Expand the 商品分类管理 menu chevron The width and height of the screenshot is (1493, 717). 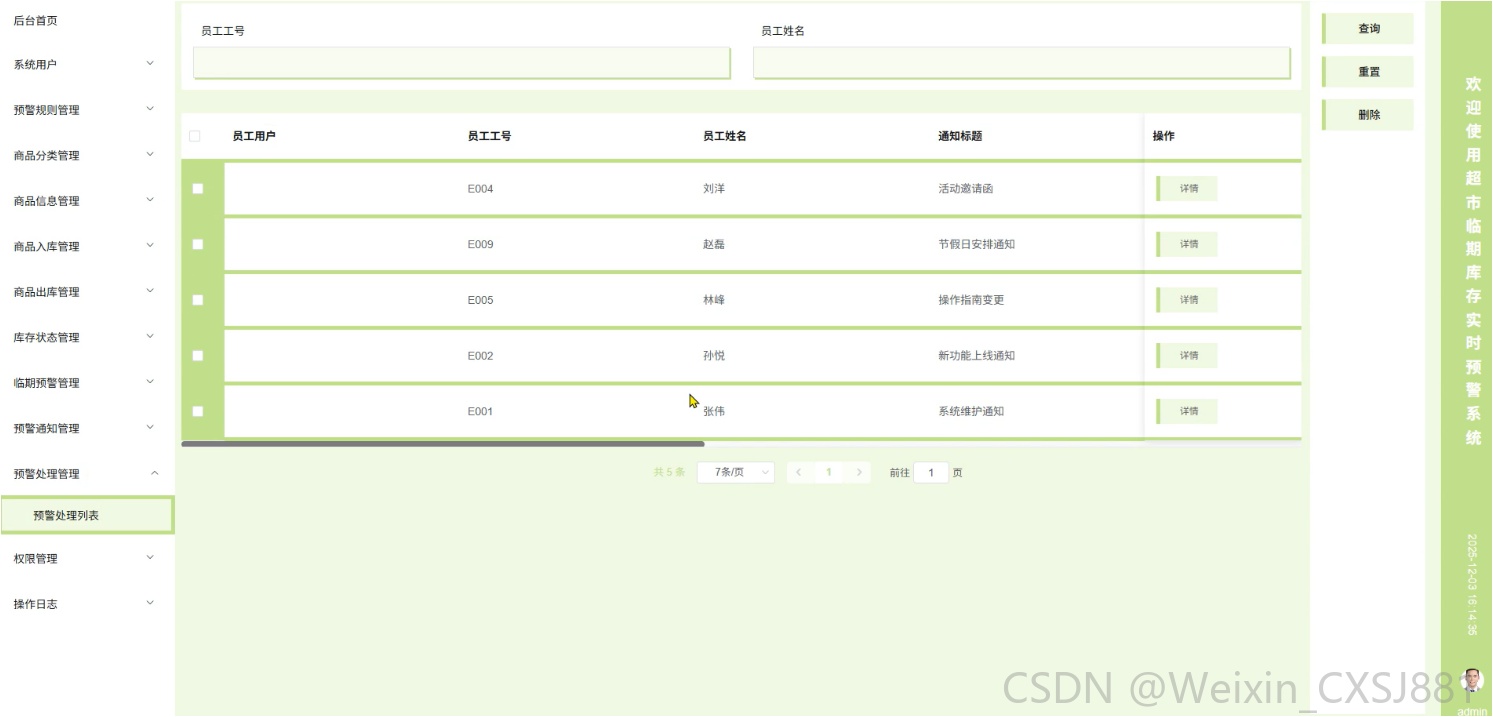click(150, 155)
